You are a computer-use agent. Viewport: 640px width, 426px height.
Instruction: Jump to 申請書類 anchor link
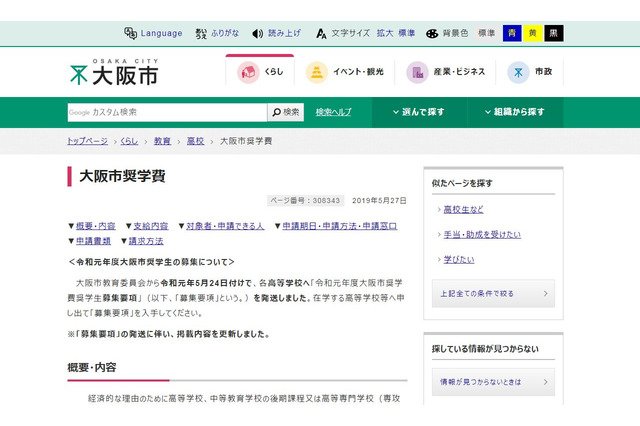pos(93,241)
